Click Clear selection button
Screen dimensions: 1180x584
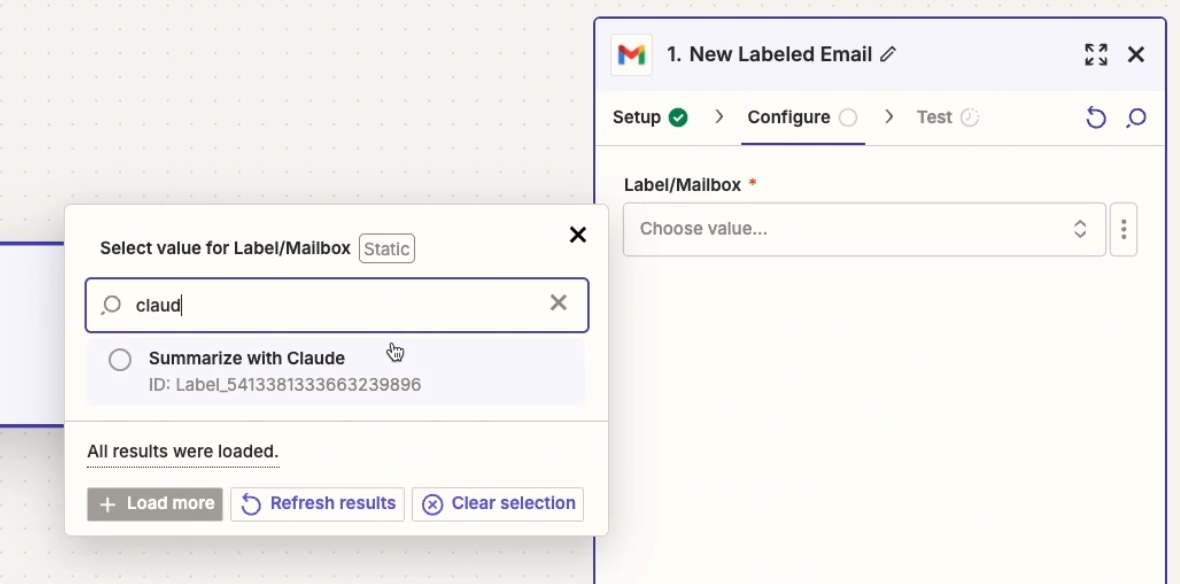pos(497,503)
